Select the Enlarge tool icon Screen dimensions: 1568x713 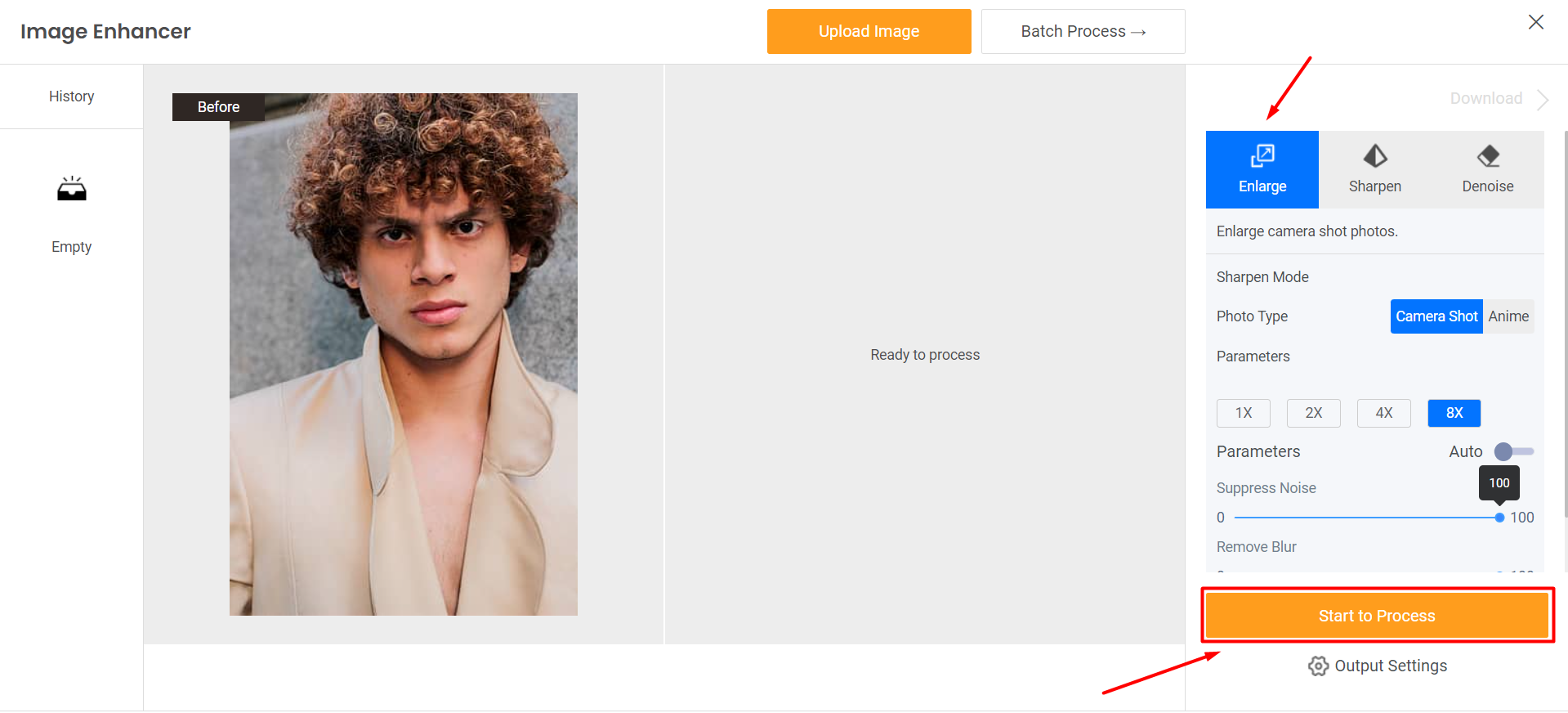tap(1262, 156)
